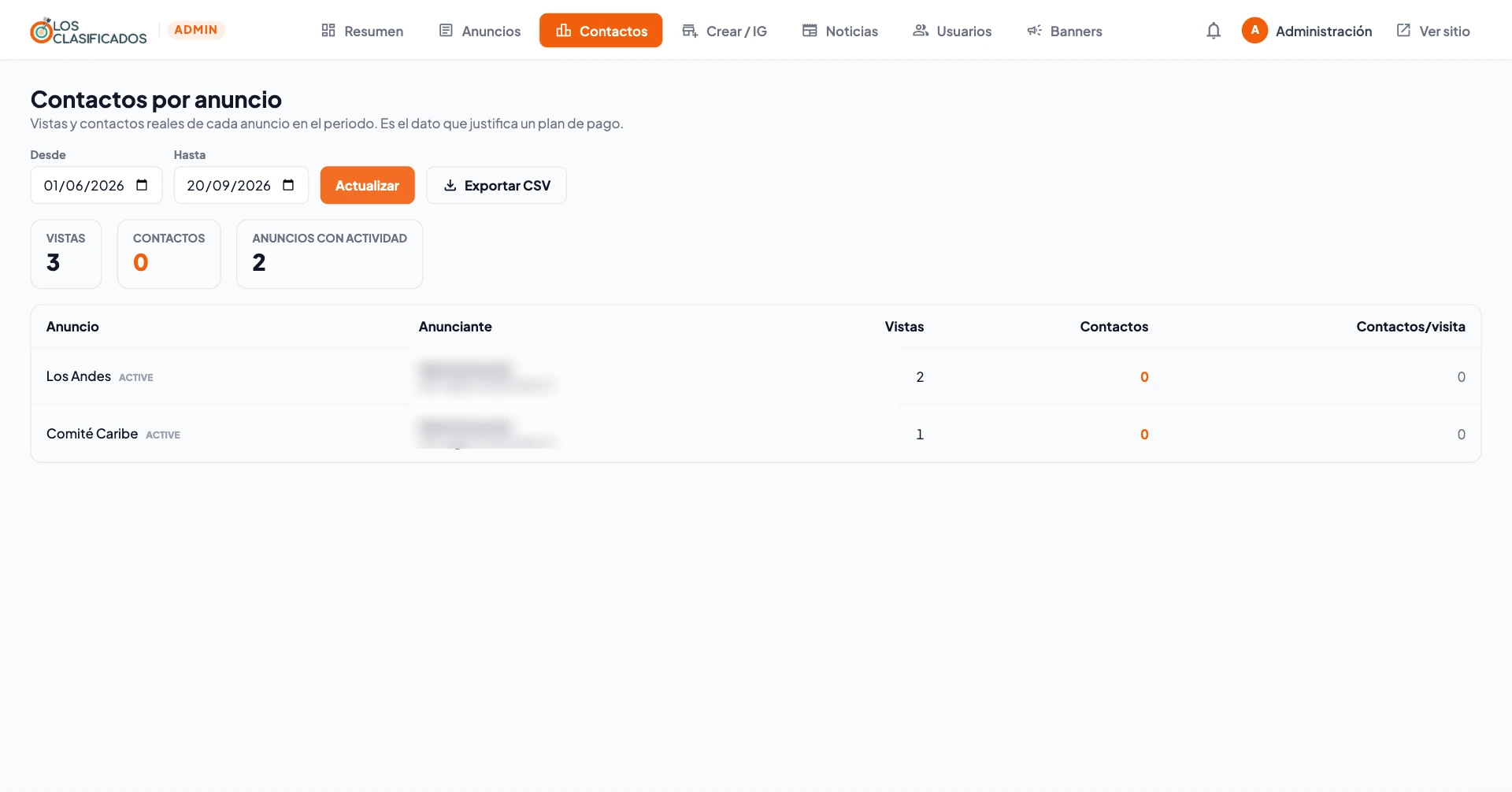Go to Crear / IG section
The height and width of the screenshot is (792, 1512).
724,31
